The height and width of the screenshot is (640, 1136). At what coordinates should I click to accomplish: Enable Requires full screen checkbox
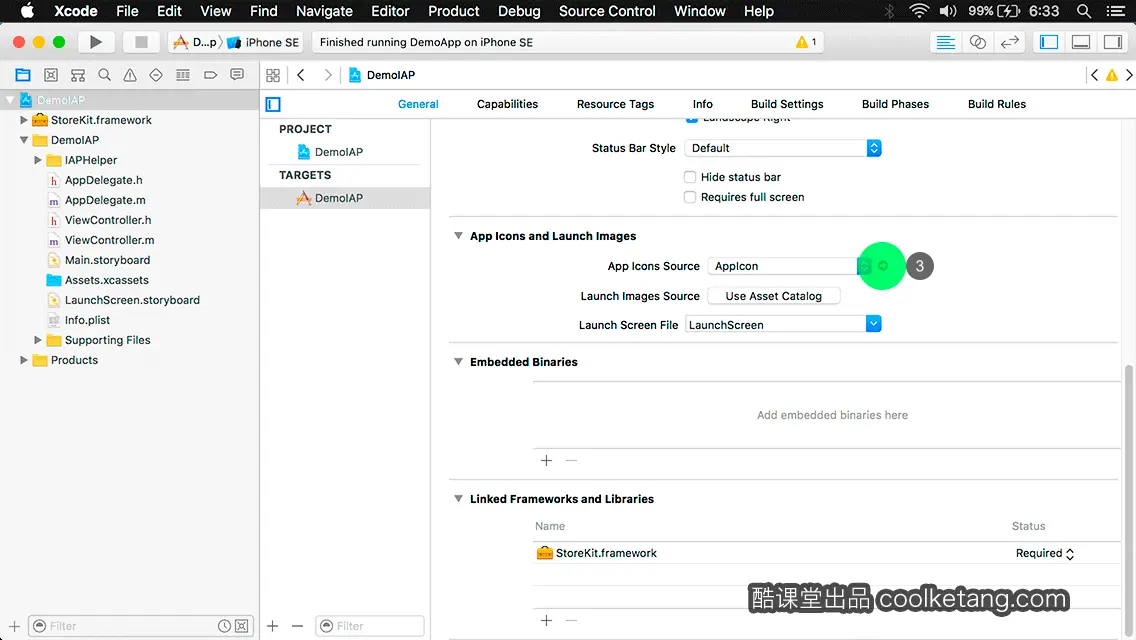(690, 197)
